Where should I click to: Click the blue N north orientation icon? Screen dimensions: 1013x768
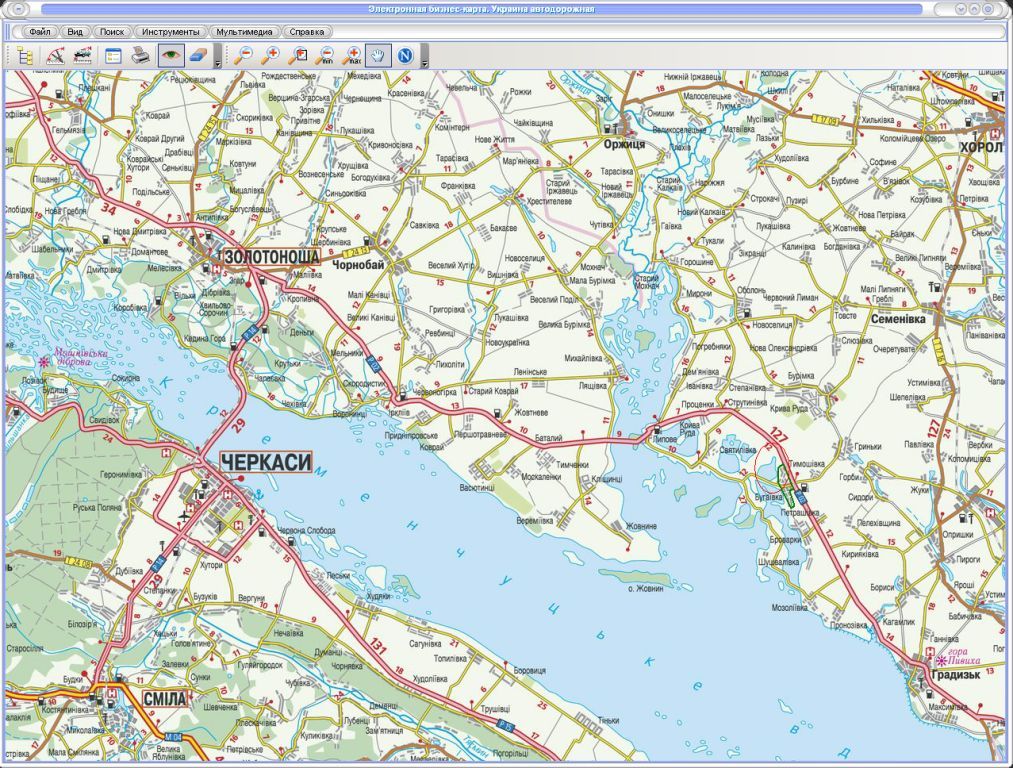click(x=405, y=56)
